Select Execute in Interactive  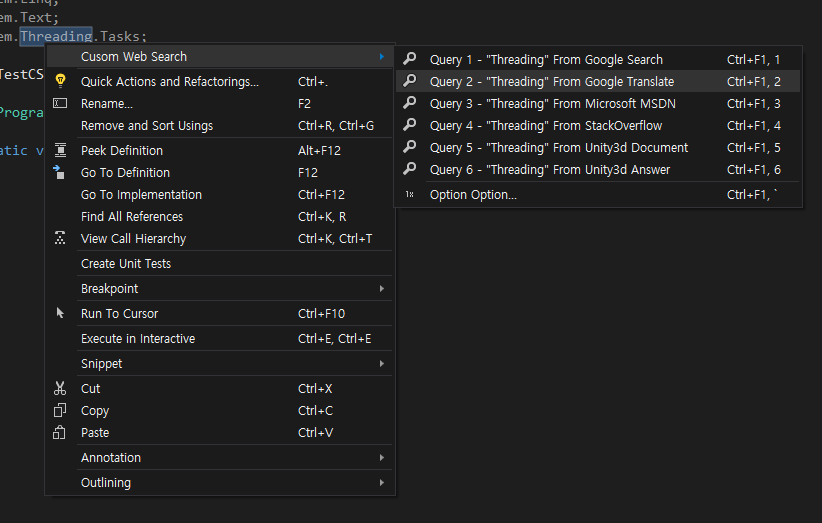click(x=219, y=339)
